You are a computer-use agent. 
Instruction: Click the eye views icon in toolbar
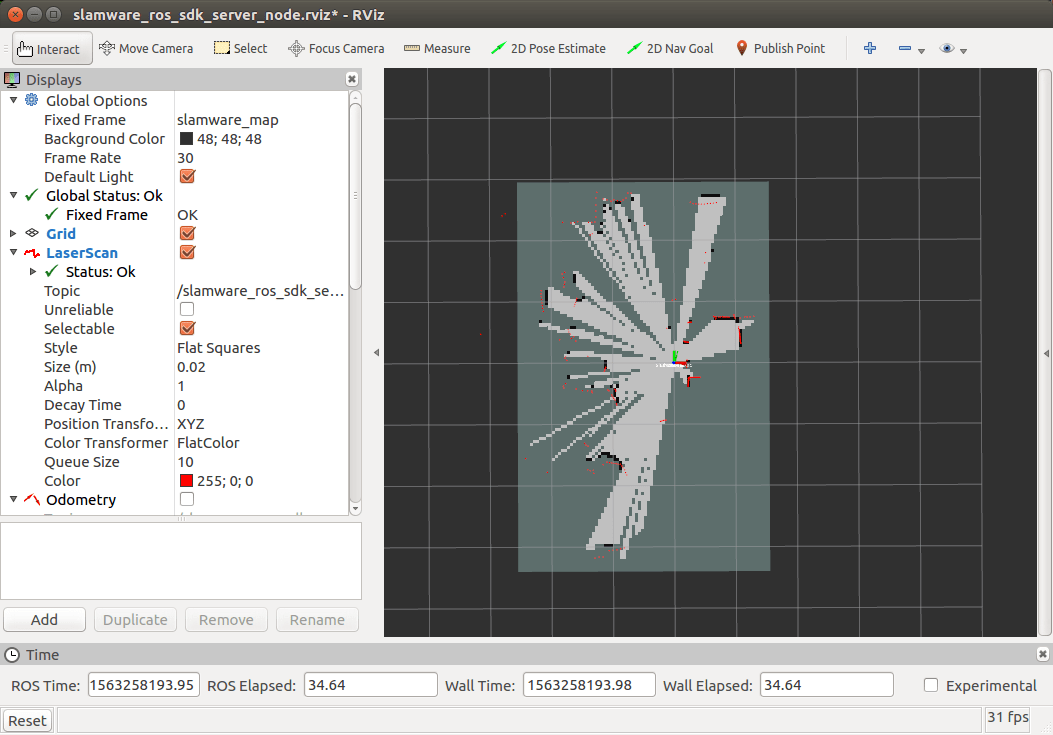coord(947,48)
